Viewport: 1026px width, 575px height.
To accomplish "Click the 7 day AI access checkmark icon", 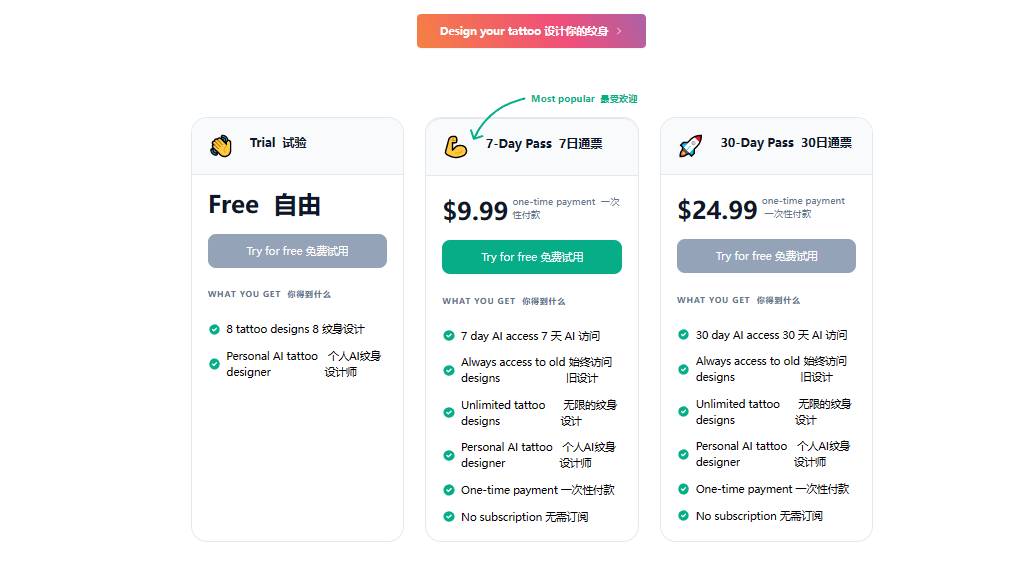I will point(449,336).
